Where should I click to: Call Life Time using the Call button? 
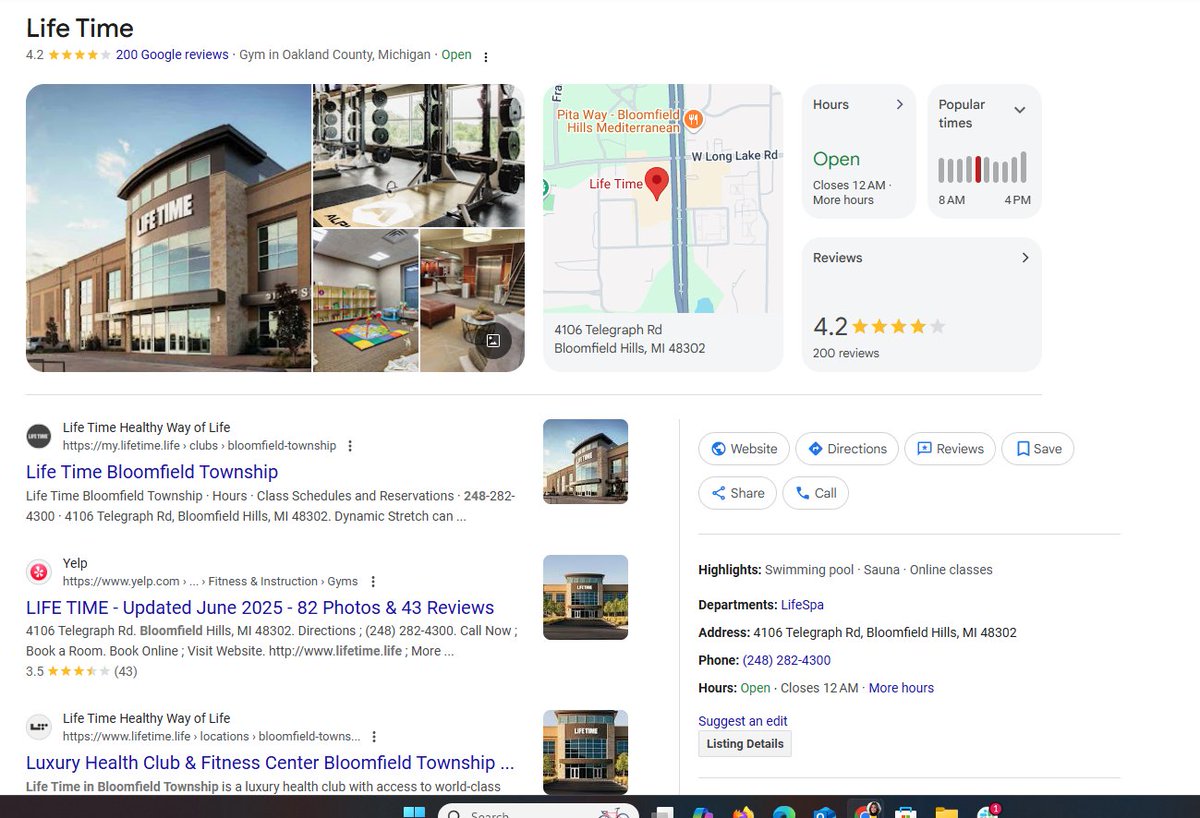(x=815, y=493)
